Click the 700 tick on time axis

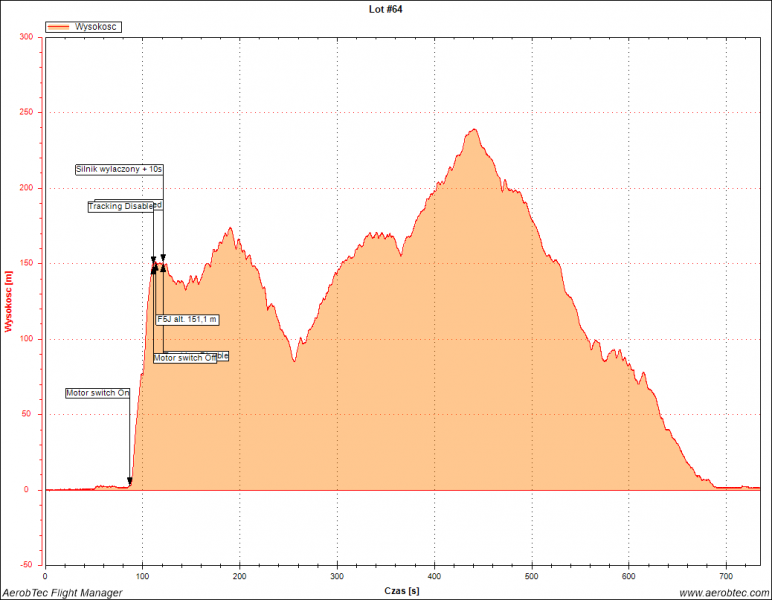pyautogui.click(x=726, y=577)
